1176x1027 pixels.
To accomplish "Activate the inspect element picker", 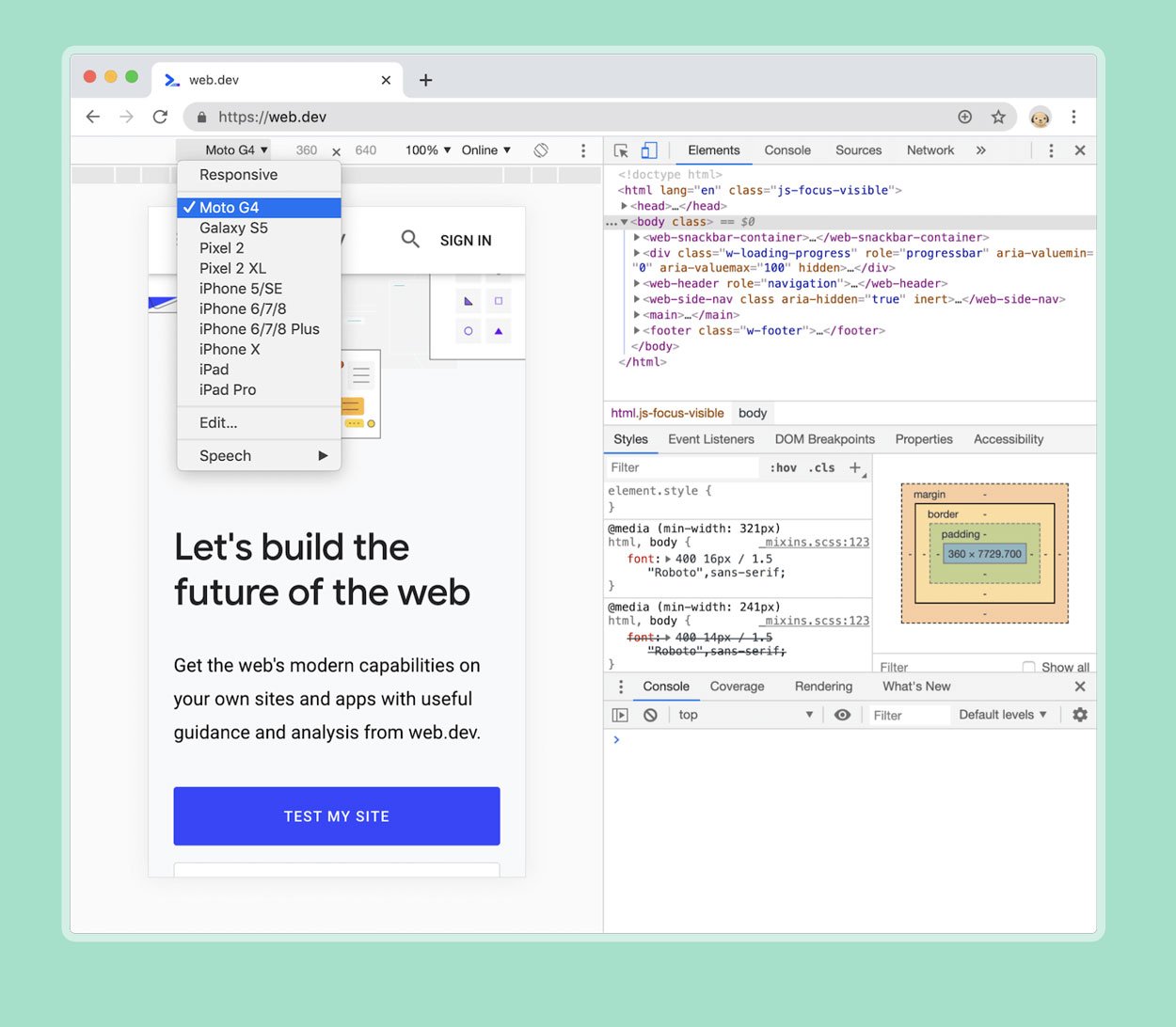I will point(621,150).
